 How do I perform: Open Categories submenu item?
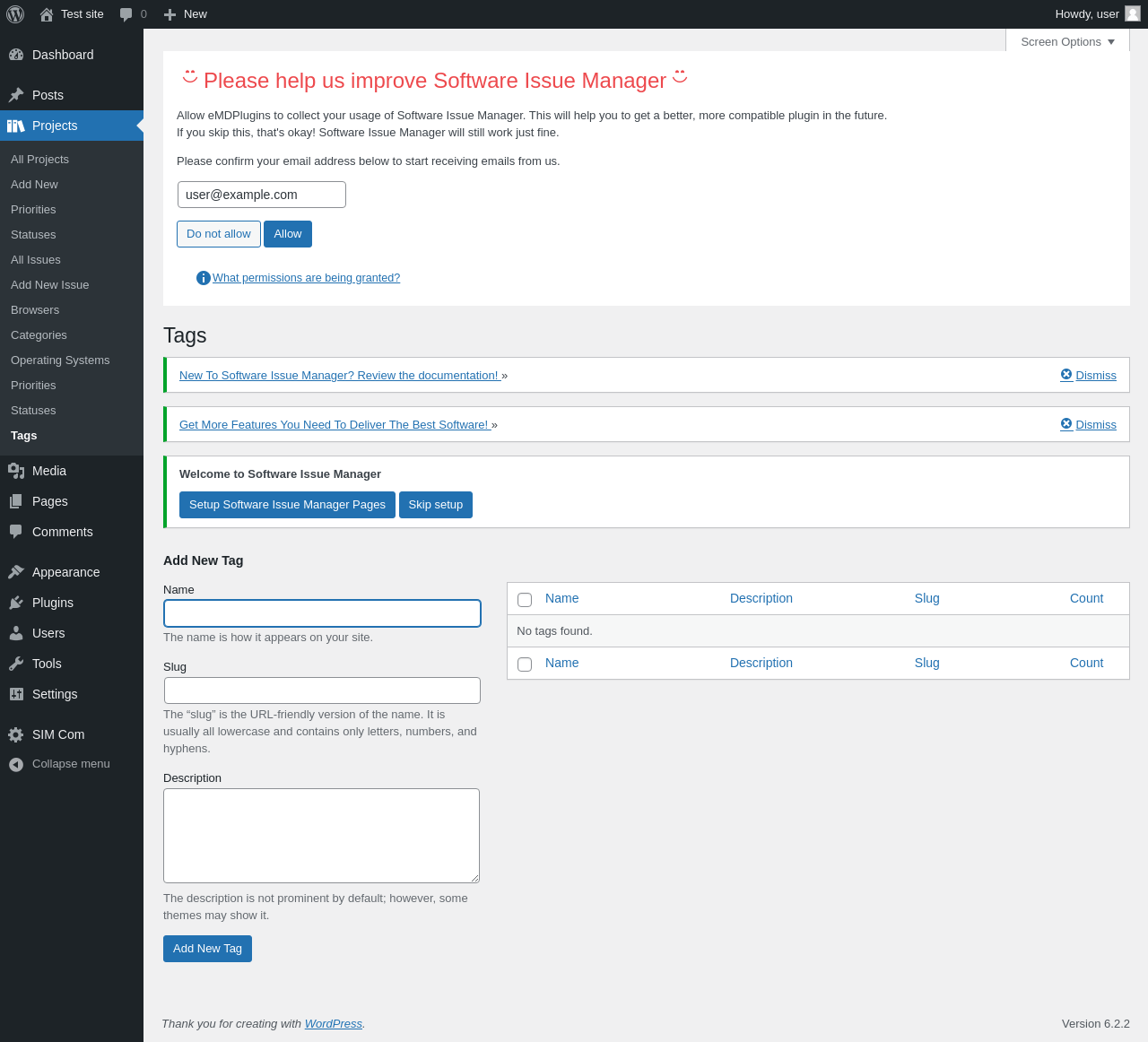tap(39, 335)
